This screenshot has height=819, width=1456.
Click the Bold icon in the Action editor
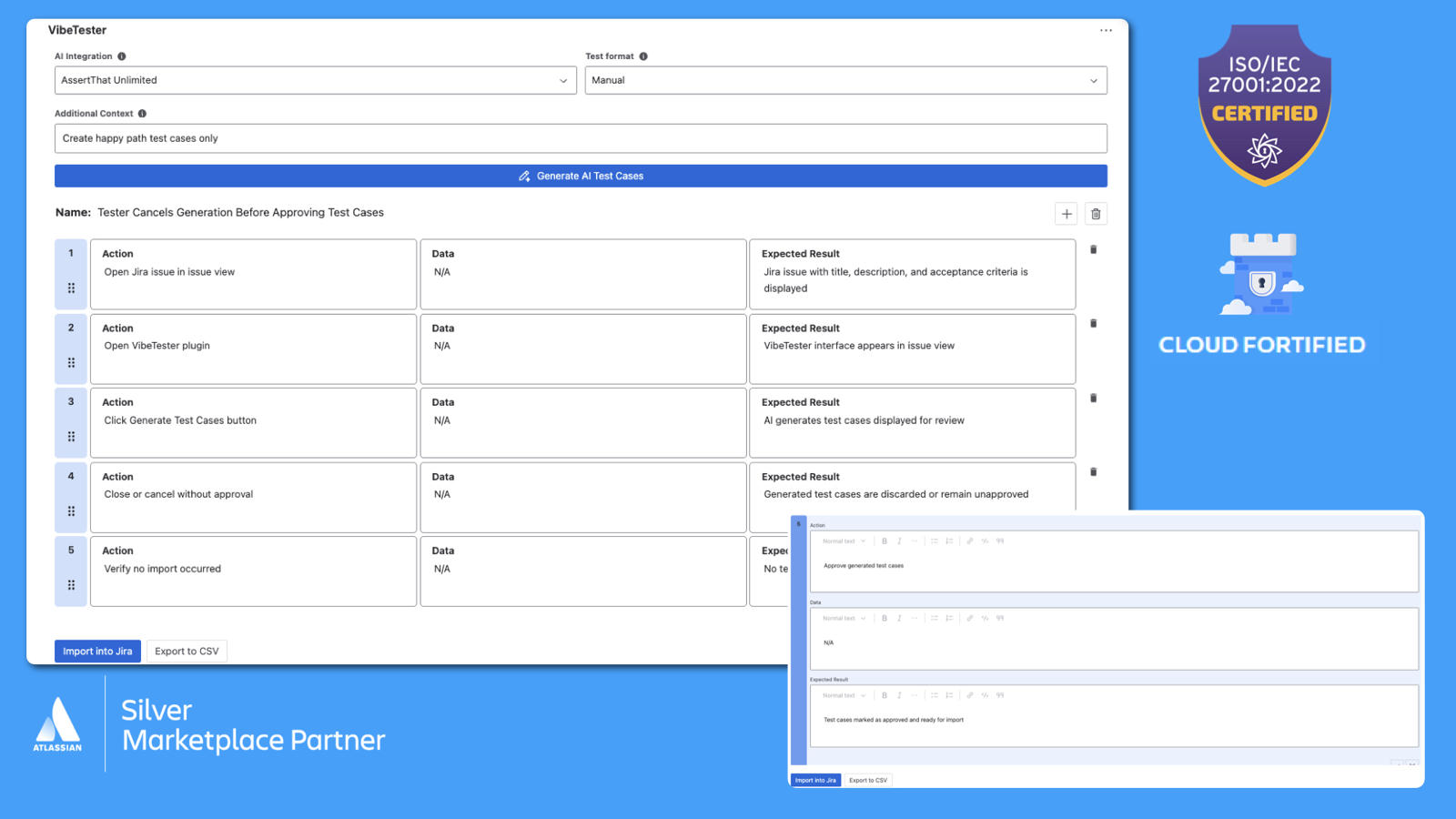coord(885,541)
